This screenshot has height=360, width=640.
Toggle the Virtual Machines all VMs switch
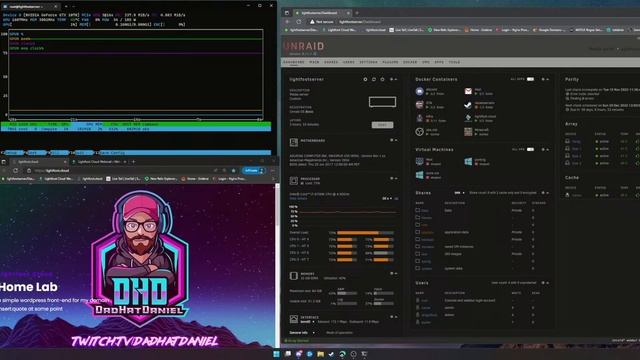[530, 149]
